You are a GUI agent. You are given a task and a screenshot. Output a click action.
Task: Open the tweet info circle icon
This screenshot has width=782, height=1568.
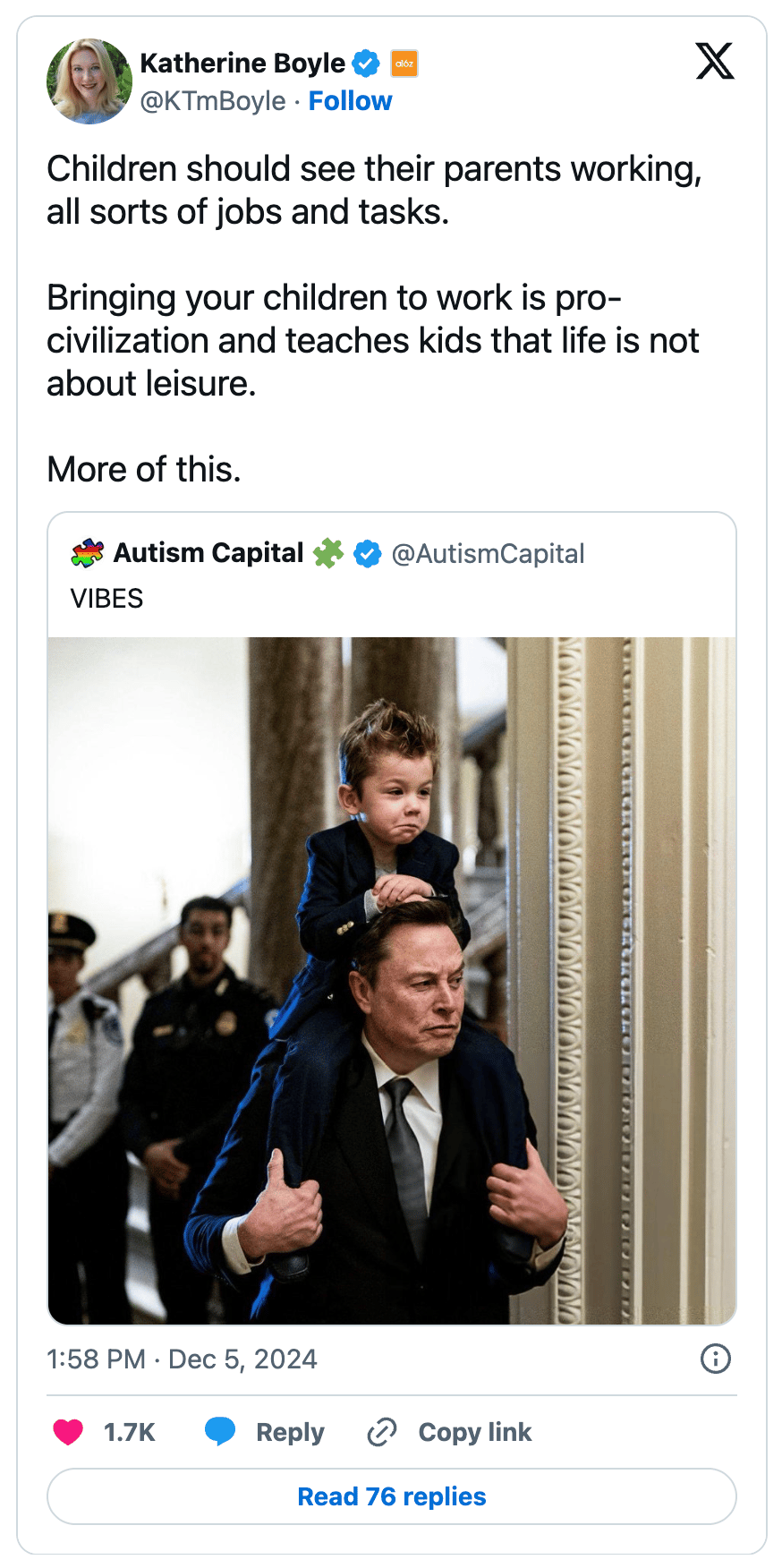pyautogui.click(x=715, y=1359)
